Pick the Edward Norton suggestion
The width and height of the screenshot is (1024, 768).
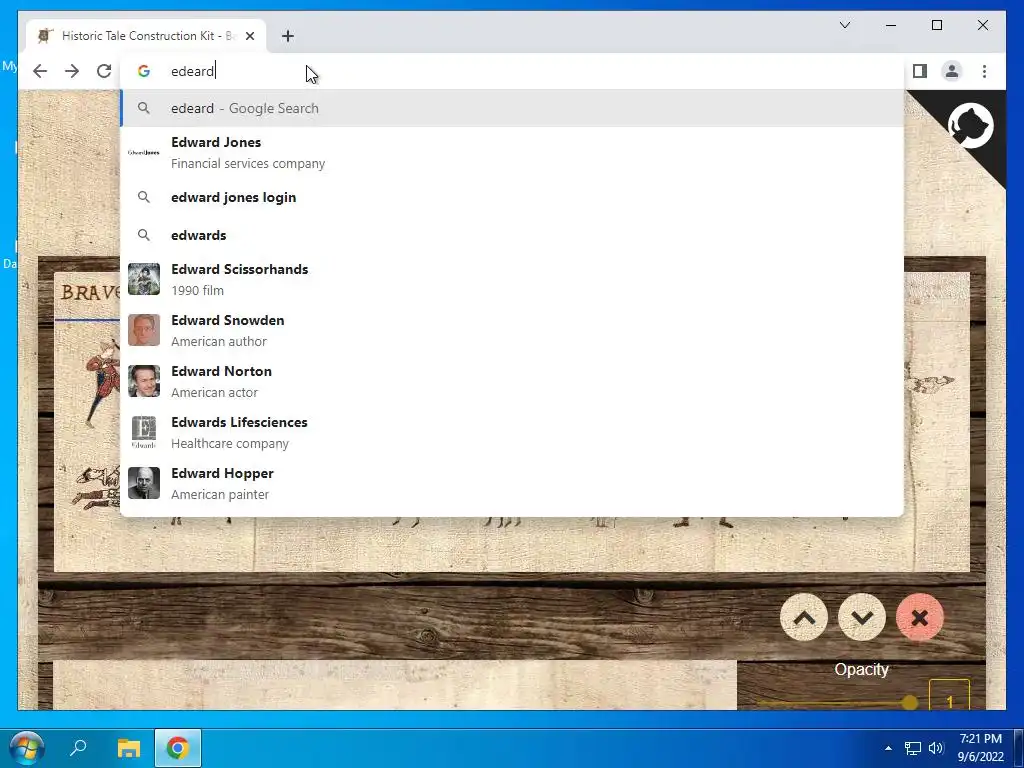(x=512, y=381)
